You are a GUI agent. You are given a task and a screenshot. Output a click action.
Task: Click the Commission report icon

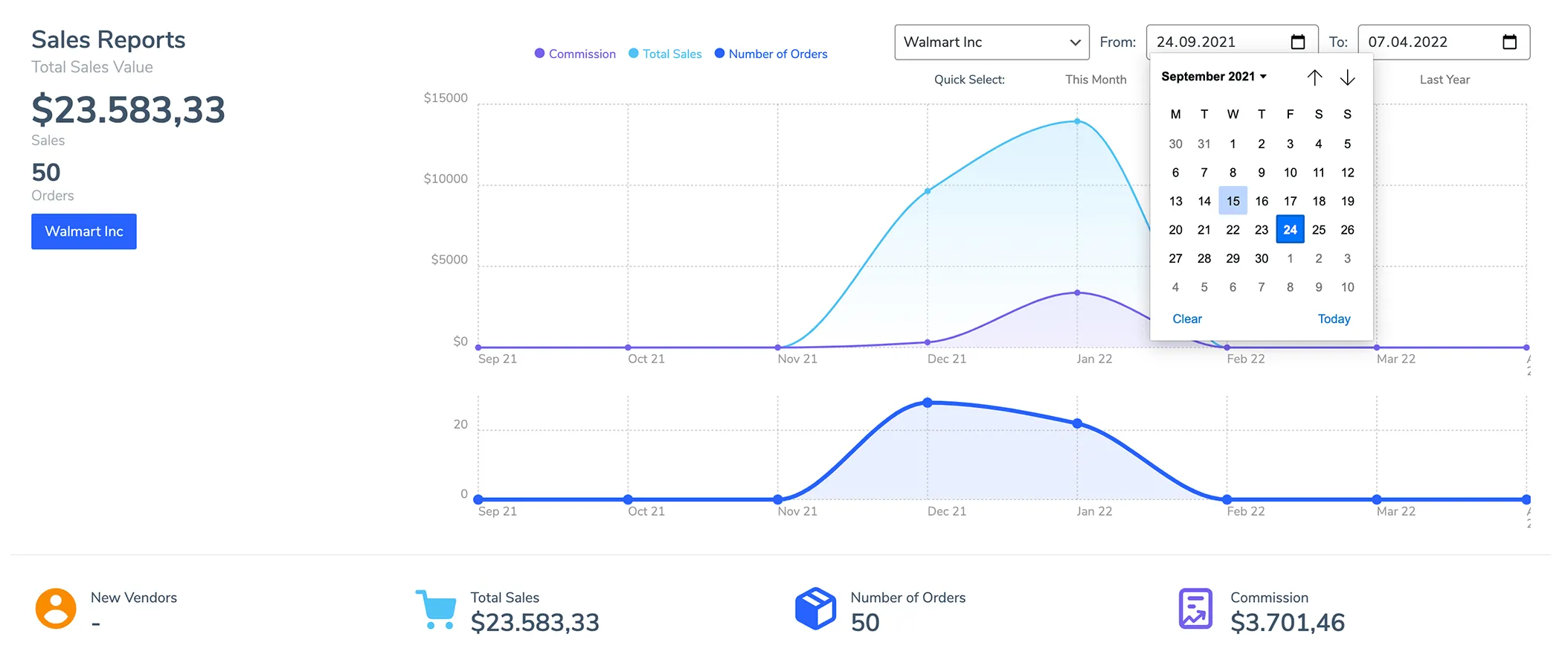click(1195, 609)
